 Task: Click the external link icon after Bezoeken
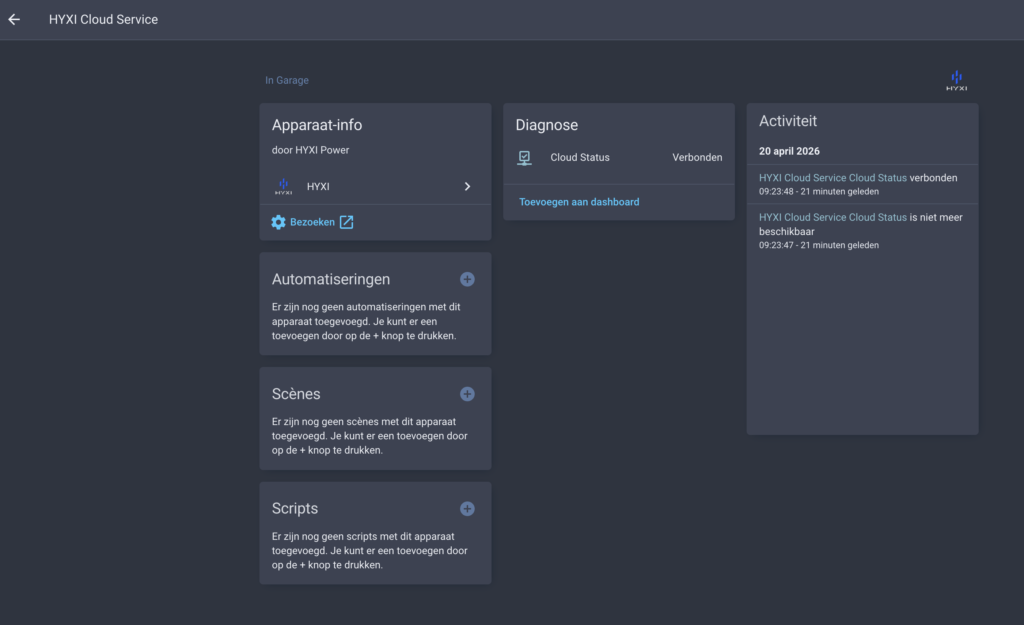pyautogui.click(x=346, y=222)
